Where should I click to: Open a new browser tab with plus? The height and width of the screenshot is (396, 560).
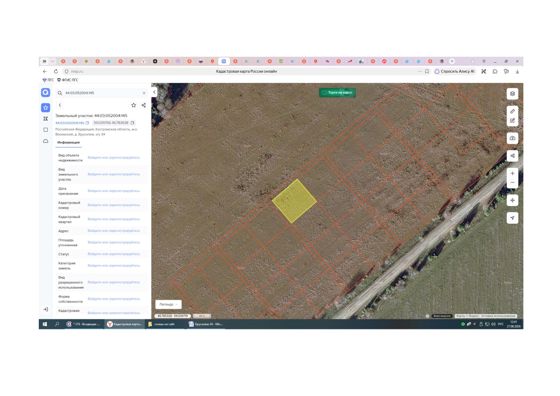tap(452, 61)
